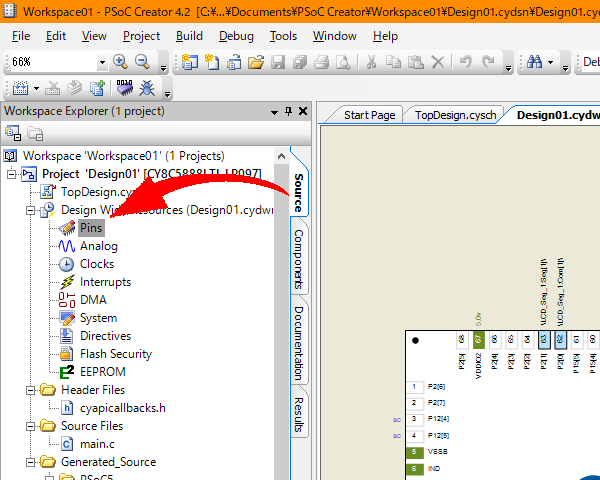
Task: Click the Zoom In magnifier icon
Action: tap(120, 62)
